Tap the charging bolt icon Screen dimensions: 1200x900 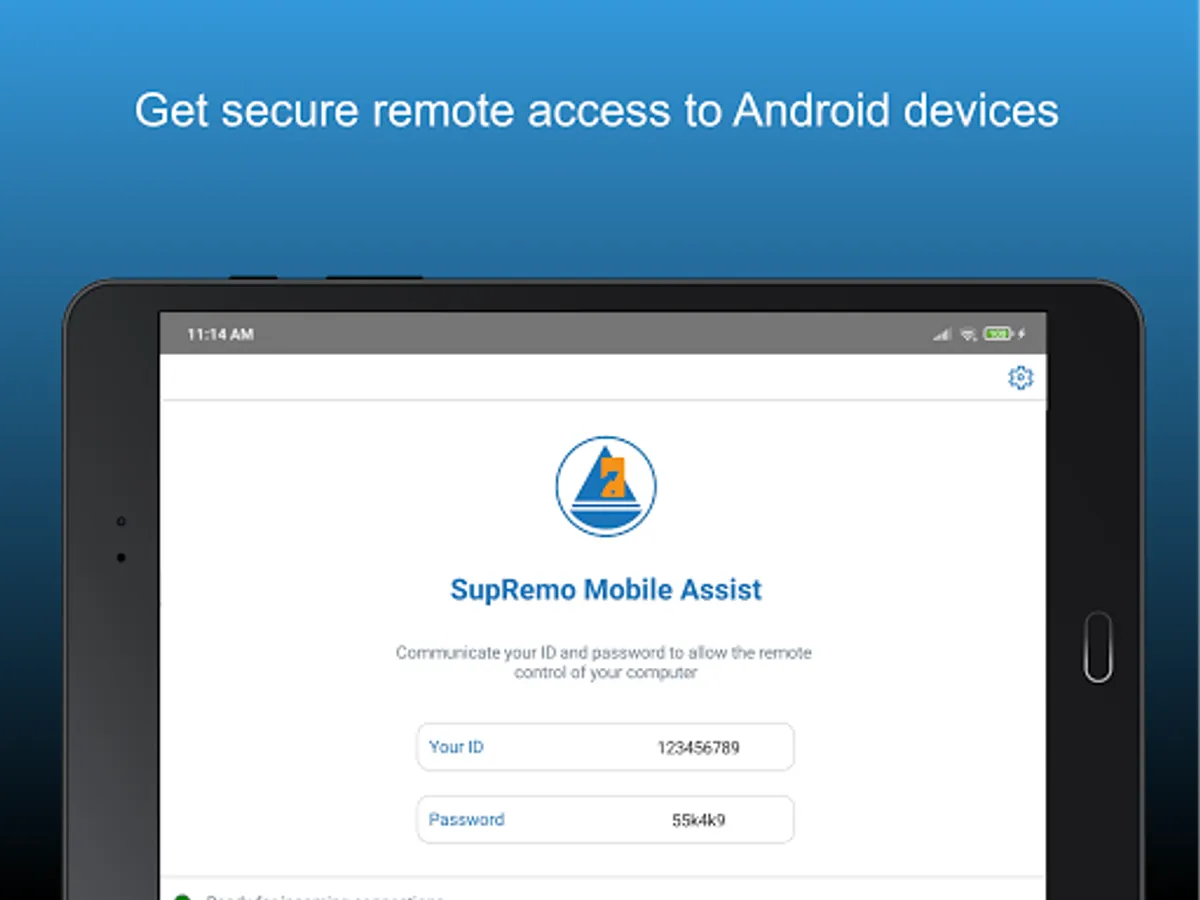click(1021, 334)
